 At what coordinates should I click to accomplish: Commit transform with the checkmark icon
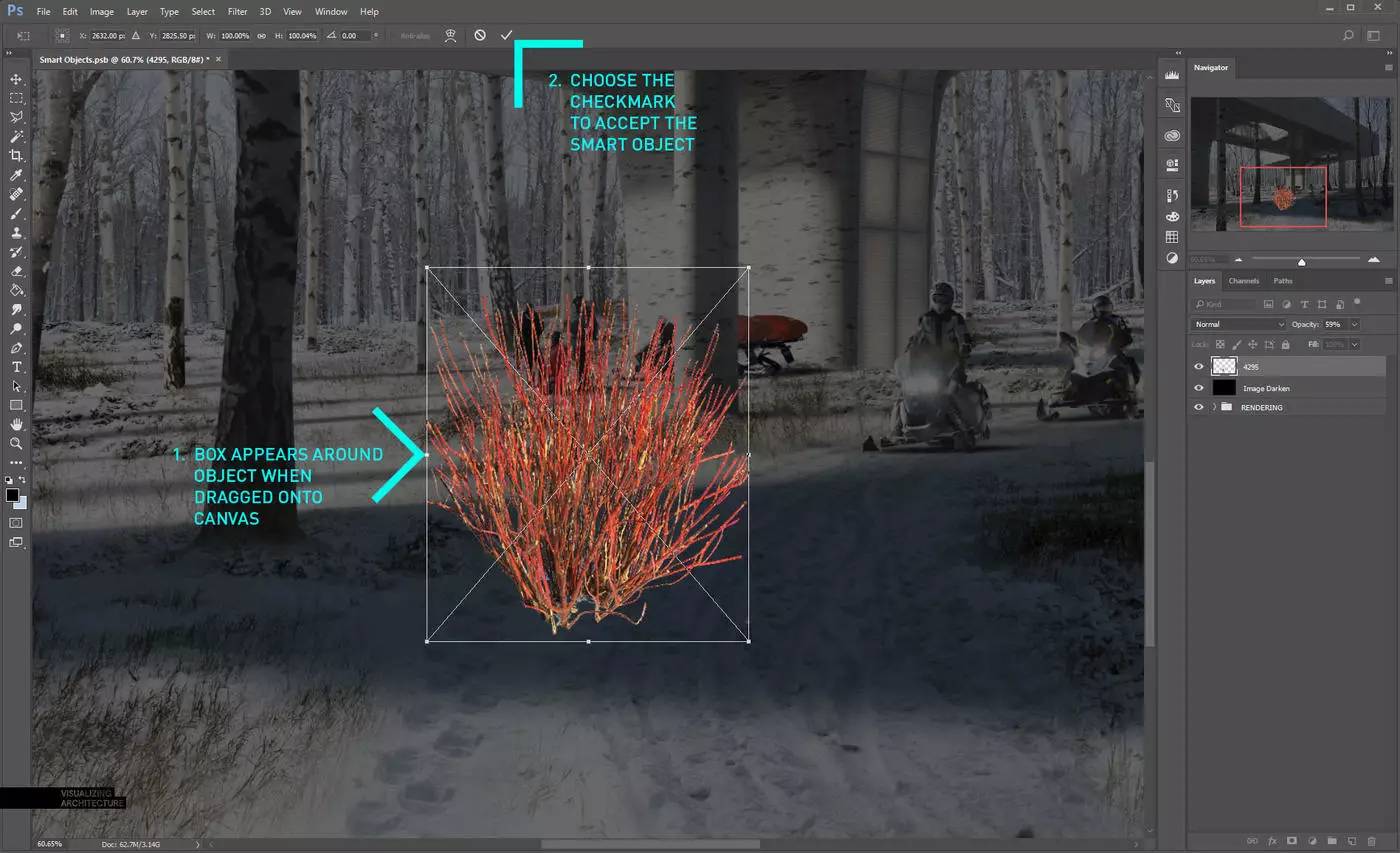click(506, 35)
